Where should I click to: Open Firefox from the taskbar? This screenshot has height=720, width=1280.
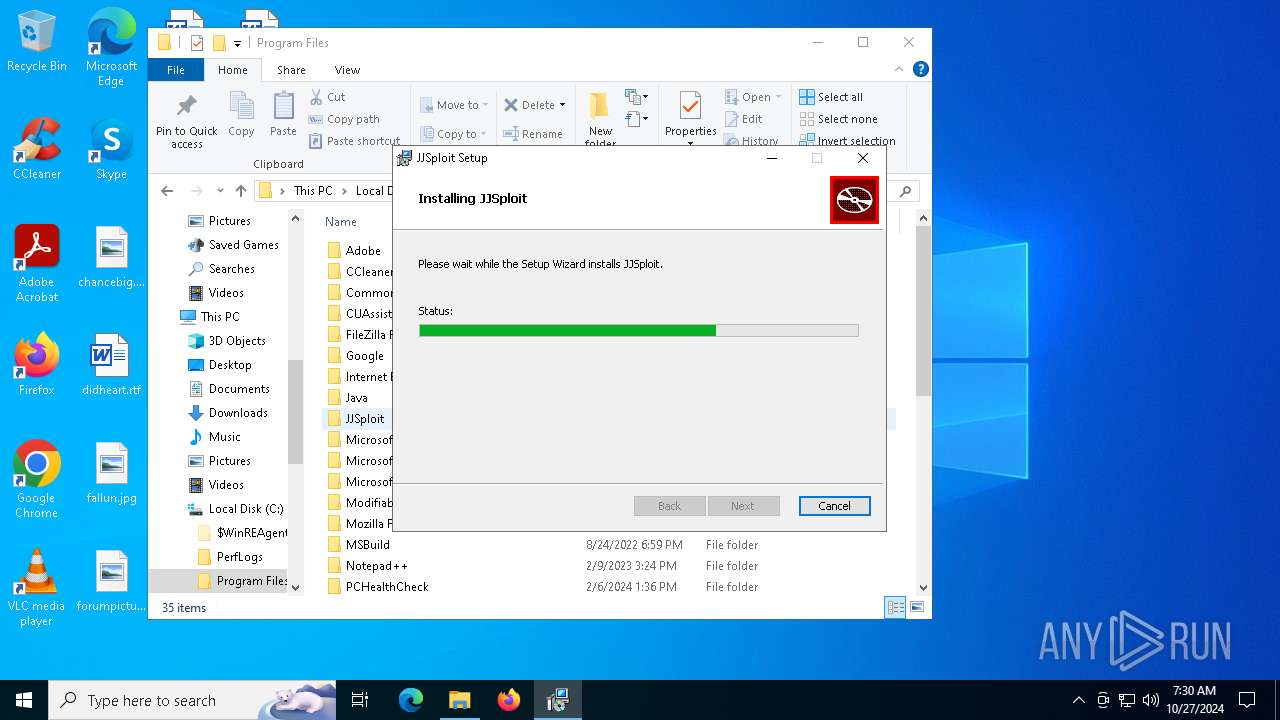pos(509,700)
